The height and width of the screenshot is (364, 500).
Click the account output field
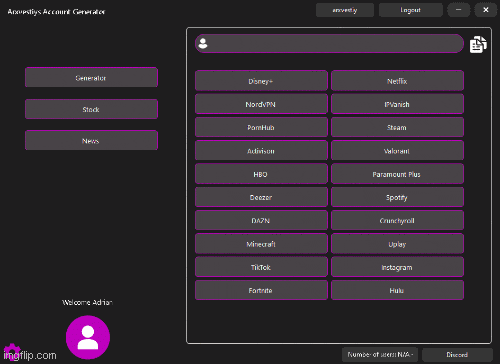pyautogui.click(x=329, y=43)
